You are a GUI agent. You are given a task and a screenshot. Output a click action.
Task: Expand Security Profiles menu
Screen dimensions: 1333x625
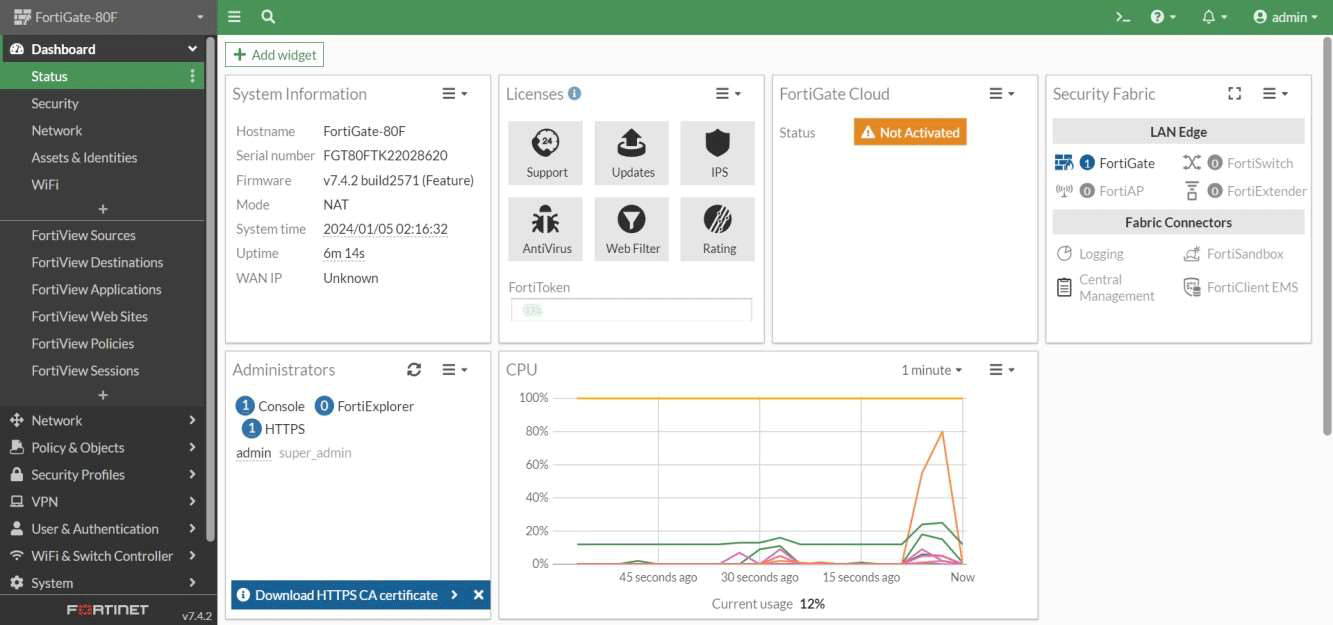tap(102, 474)
